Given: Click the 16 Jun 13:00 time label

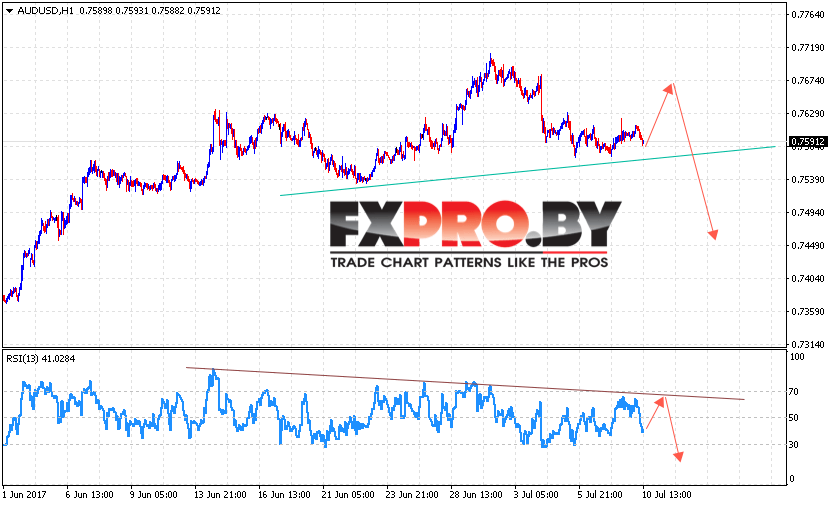Looking at the screenshot, I should [x=284, y=495].
